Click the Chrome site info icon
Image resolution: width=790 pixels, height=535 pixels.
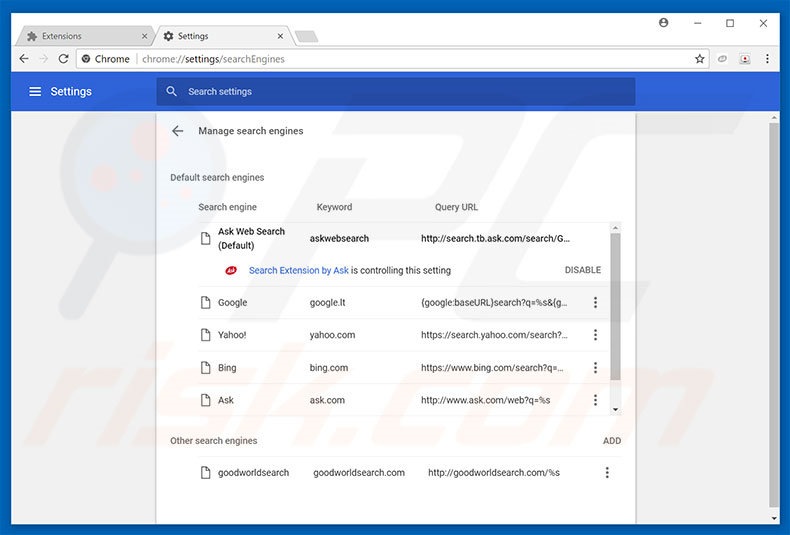point(86,59)
